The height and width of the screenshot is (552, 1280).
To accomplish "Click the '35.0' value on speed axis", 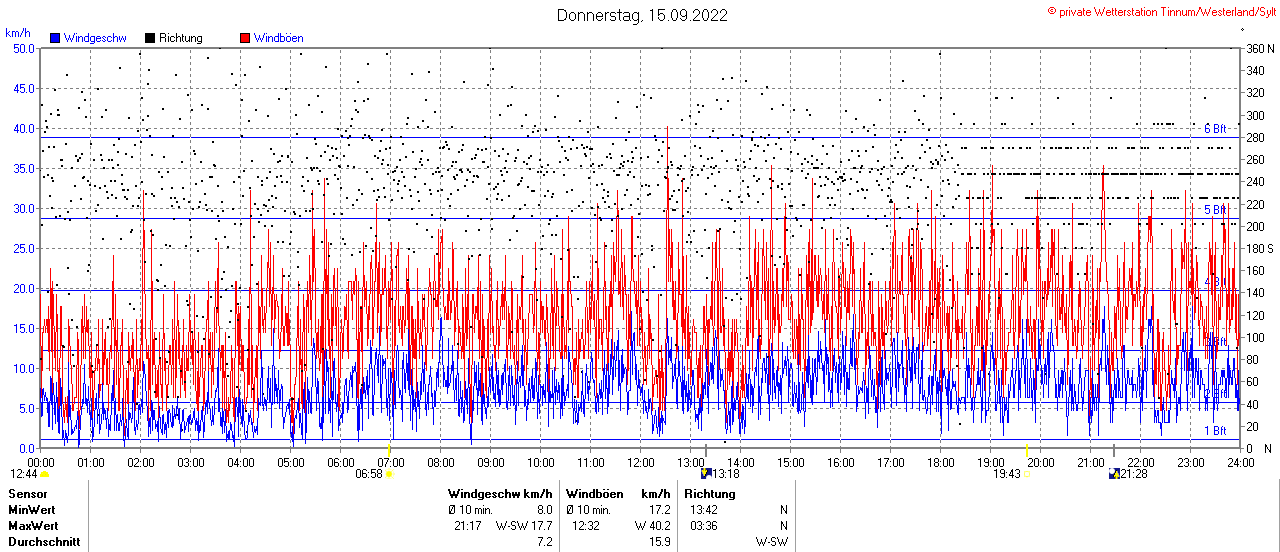I will coord(23,168).
